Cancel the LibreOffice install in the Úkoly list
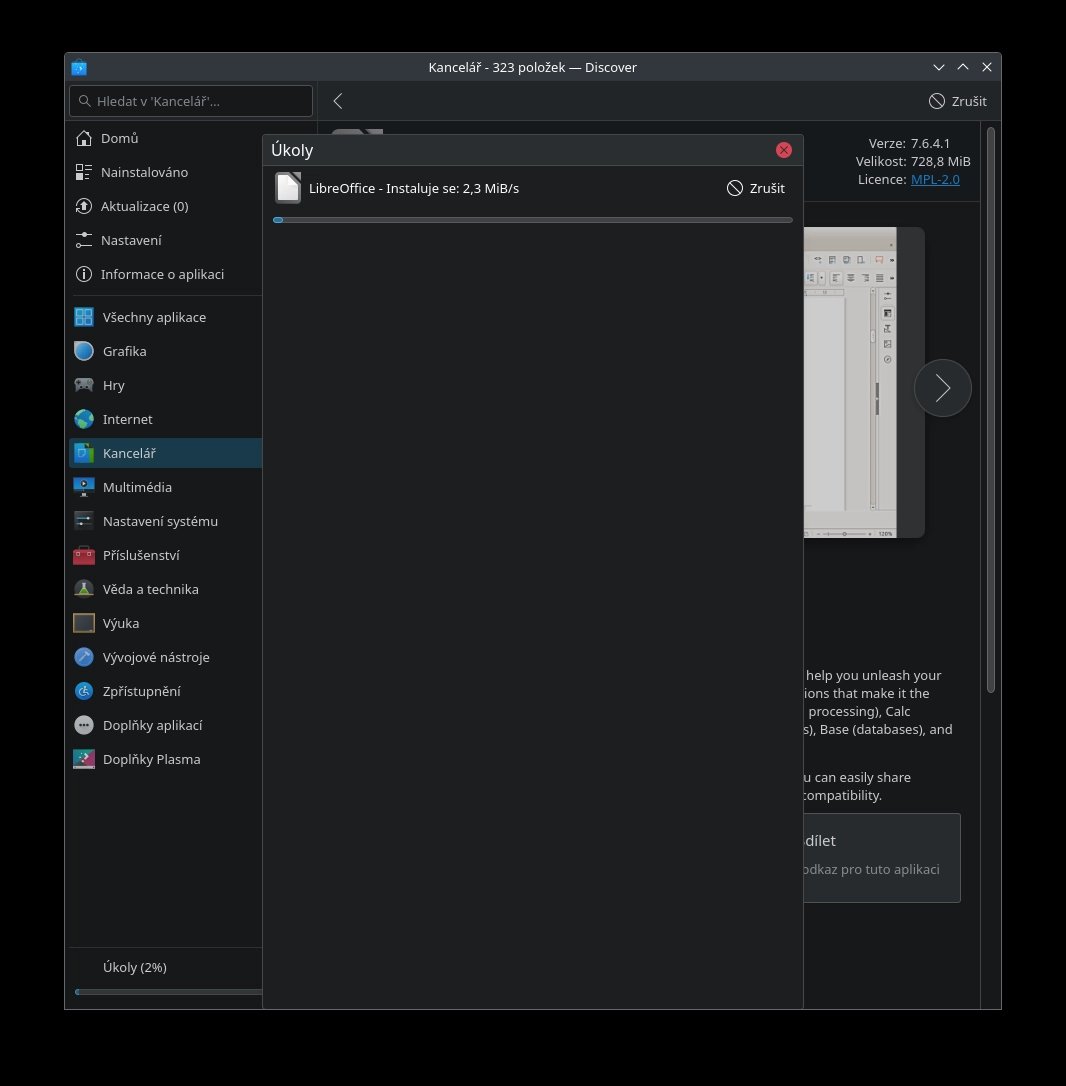 tap(756, 188)
